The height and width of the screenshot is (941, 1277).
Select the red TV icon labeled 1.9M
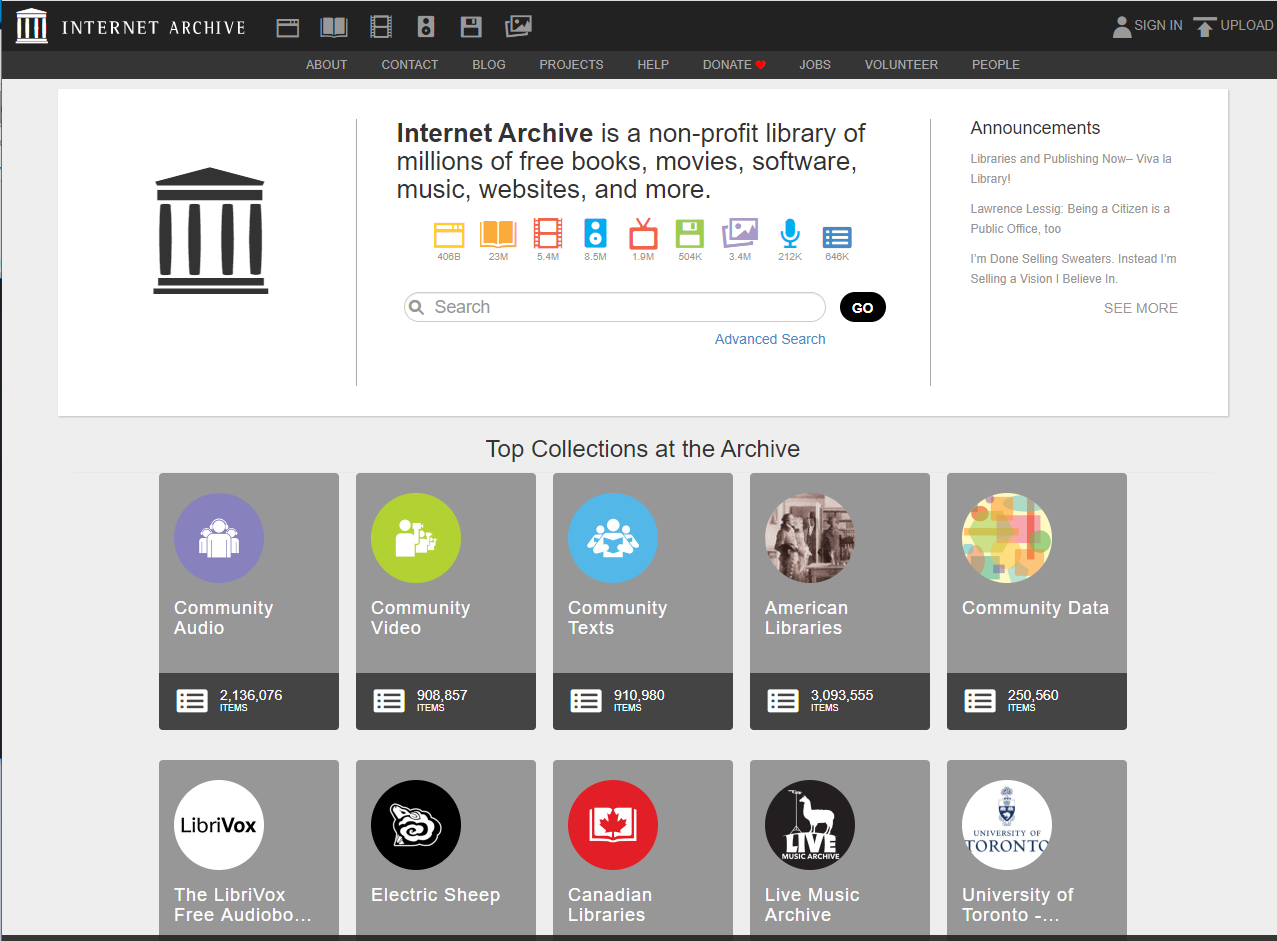click(643, 234)
